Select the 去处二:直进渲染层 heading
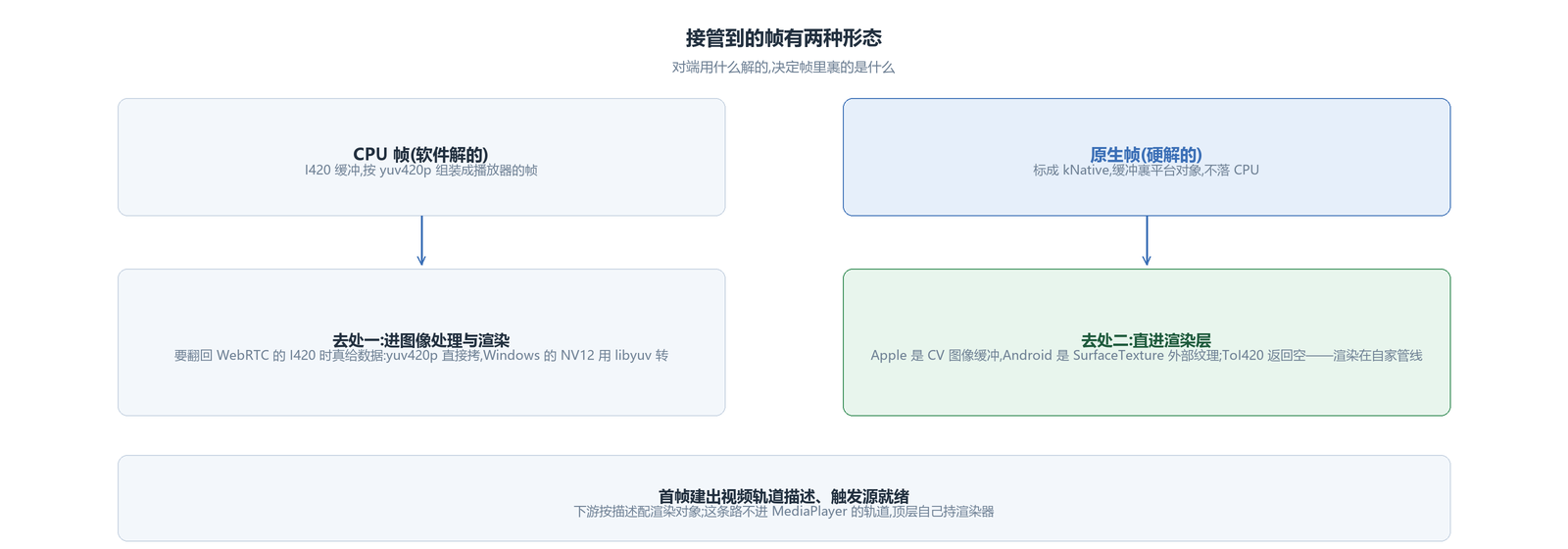This screenshot has width=1568, height=549. 1146,340
